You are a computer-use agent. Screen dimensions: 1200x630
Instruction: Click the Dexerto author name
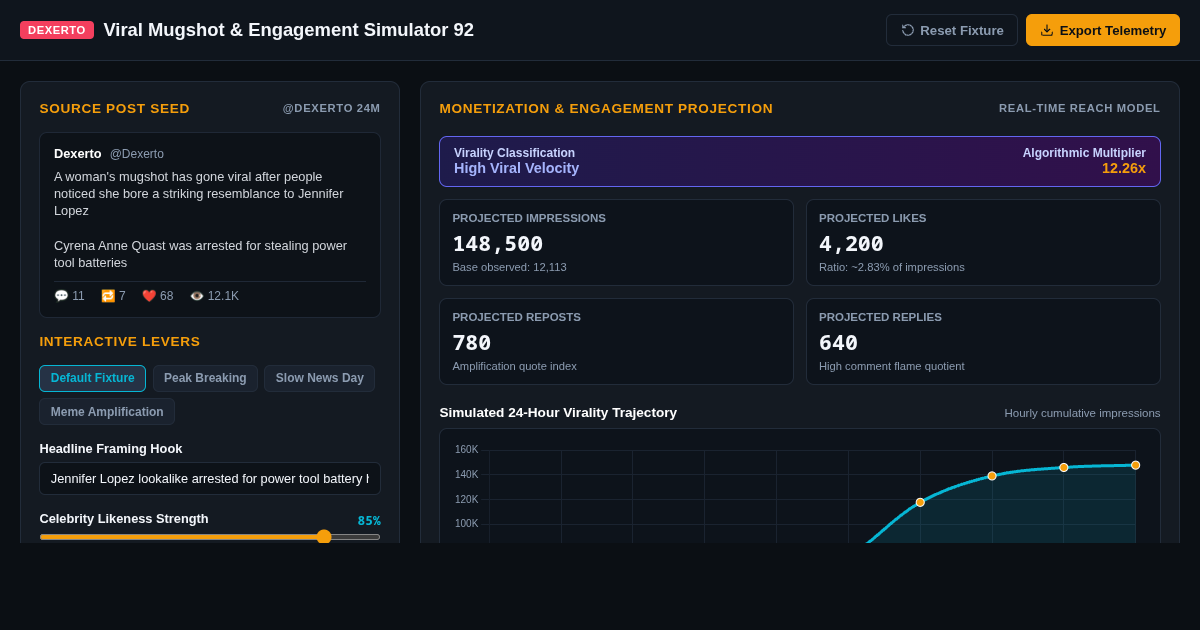point(78,154)
